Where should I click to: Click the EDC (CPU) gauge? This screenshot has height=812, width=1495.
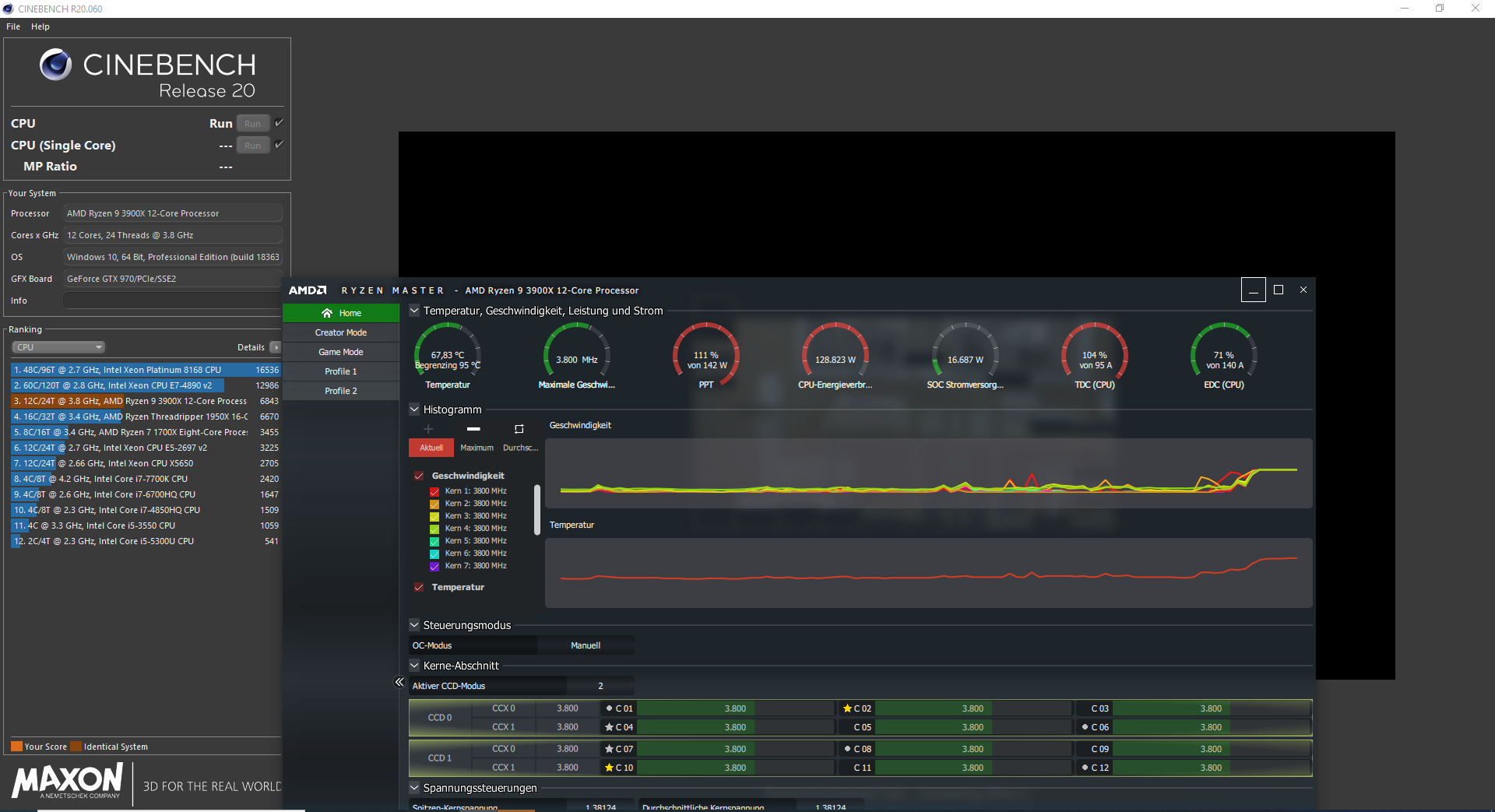[x=1224, y=355]
